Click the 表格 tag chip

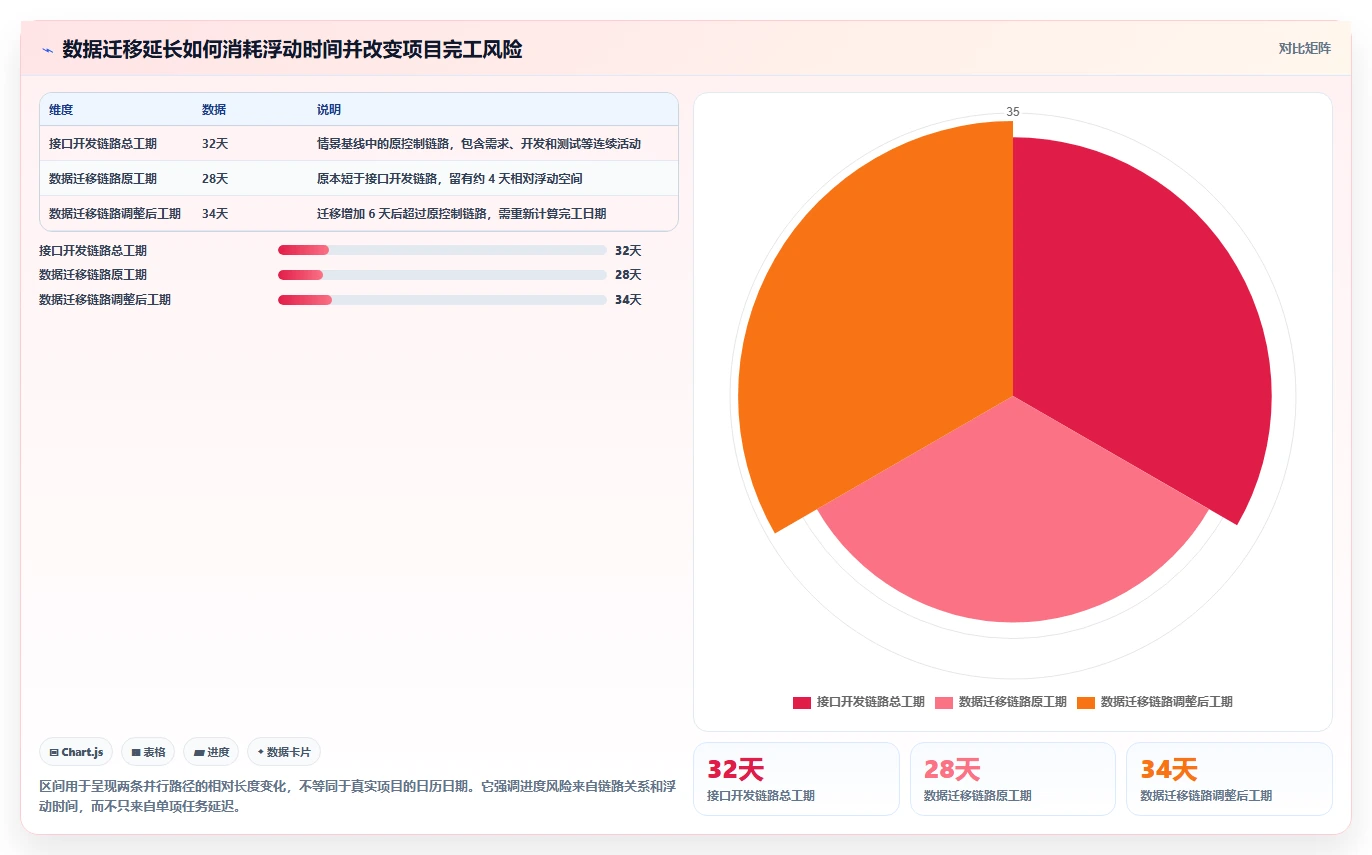(148, 752)
